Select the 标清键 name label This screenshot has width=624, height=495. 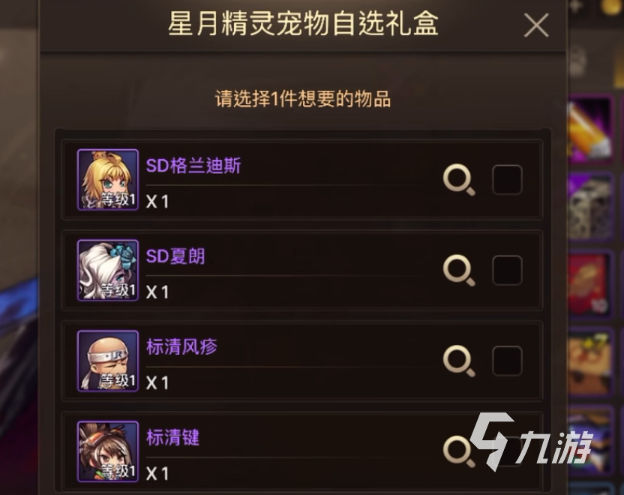pos(173,438)
